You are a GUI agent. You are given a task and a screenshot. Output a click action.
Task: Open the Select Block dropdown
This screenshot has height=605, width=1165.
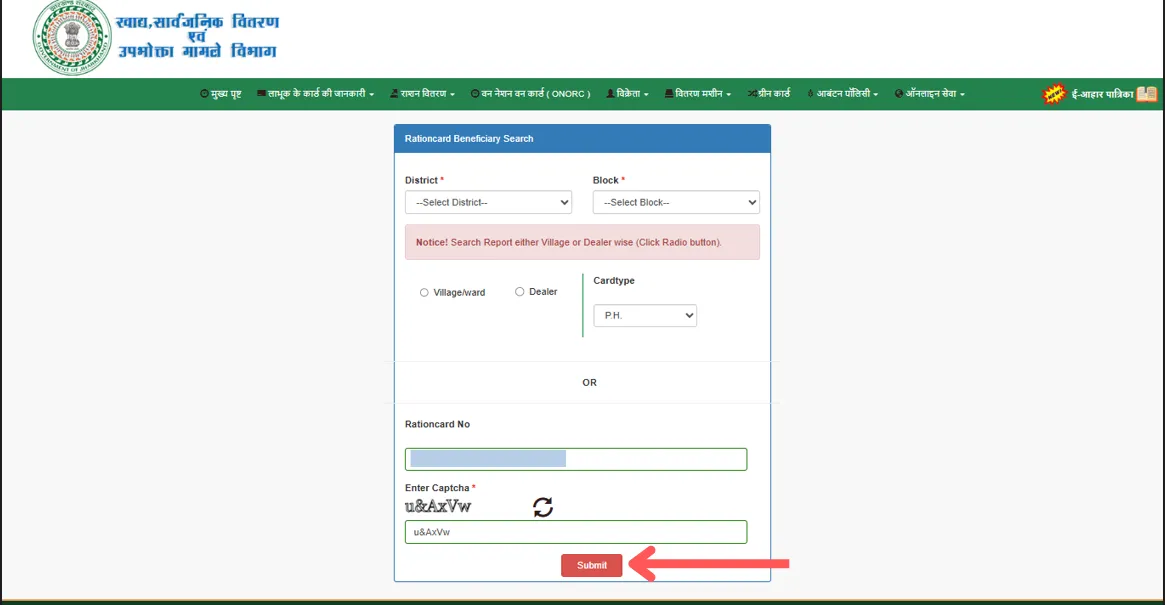[x=676, y=202]
